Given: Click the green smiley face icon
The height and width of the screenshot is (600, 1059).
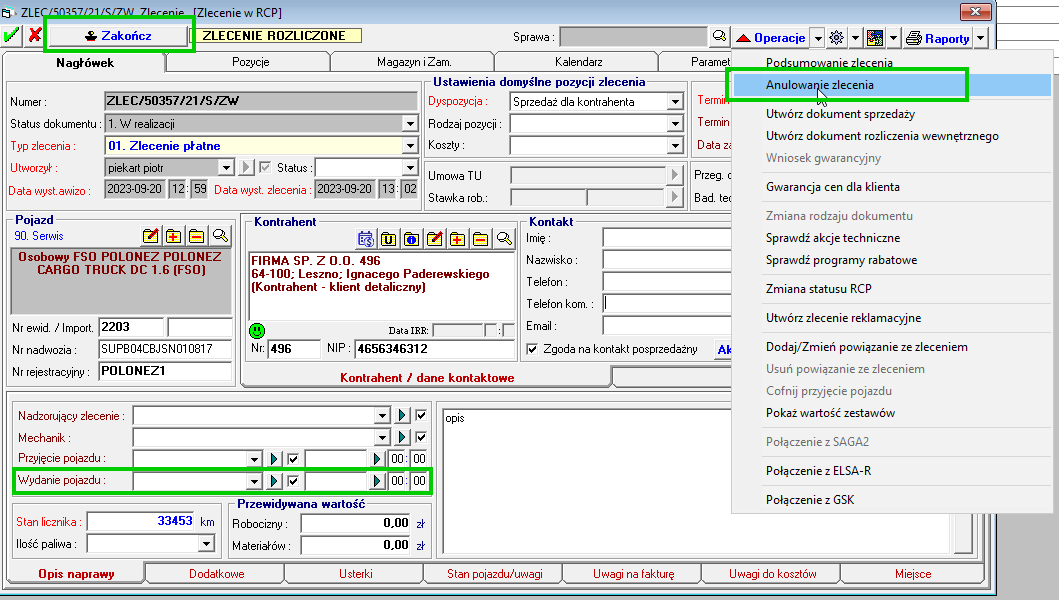Looking at the screenshot, I should tap(258, 330).
